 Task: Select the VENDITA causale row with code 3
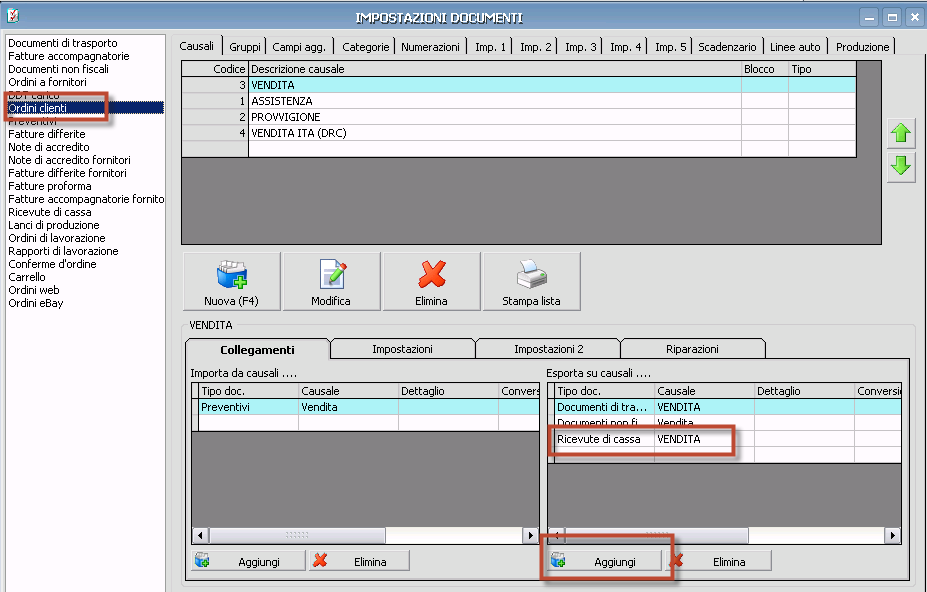click(519, 85)
